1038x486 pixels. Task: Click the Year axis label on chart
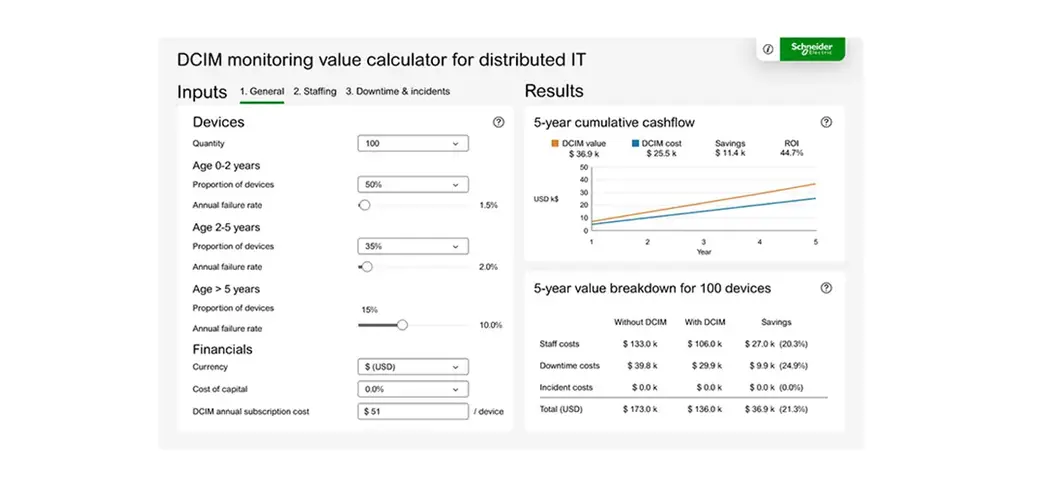[704, 252]
